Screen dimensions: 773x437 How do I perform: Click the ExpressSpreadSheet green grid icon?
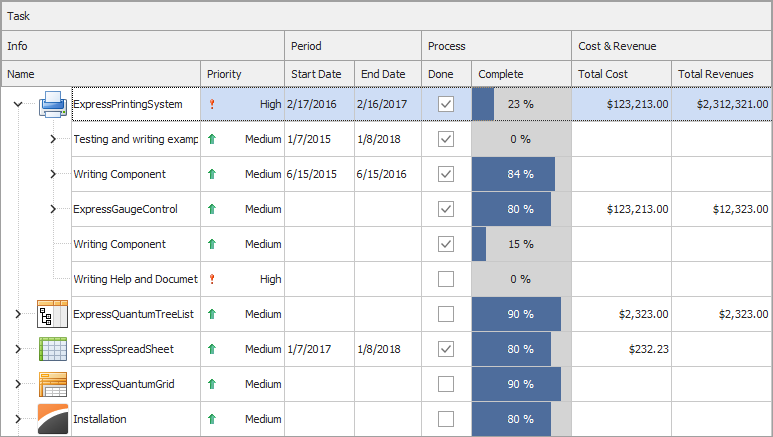(52, 349)
